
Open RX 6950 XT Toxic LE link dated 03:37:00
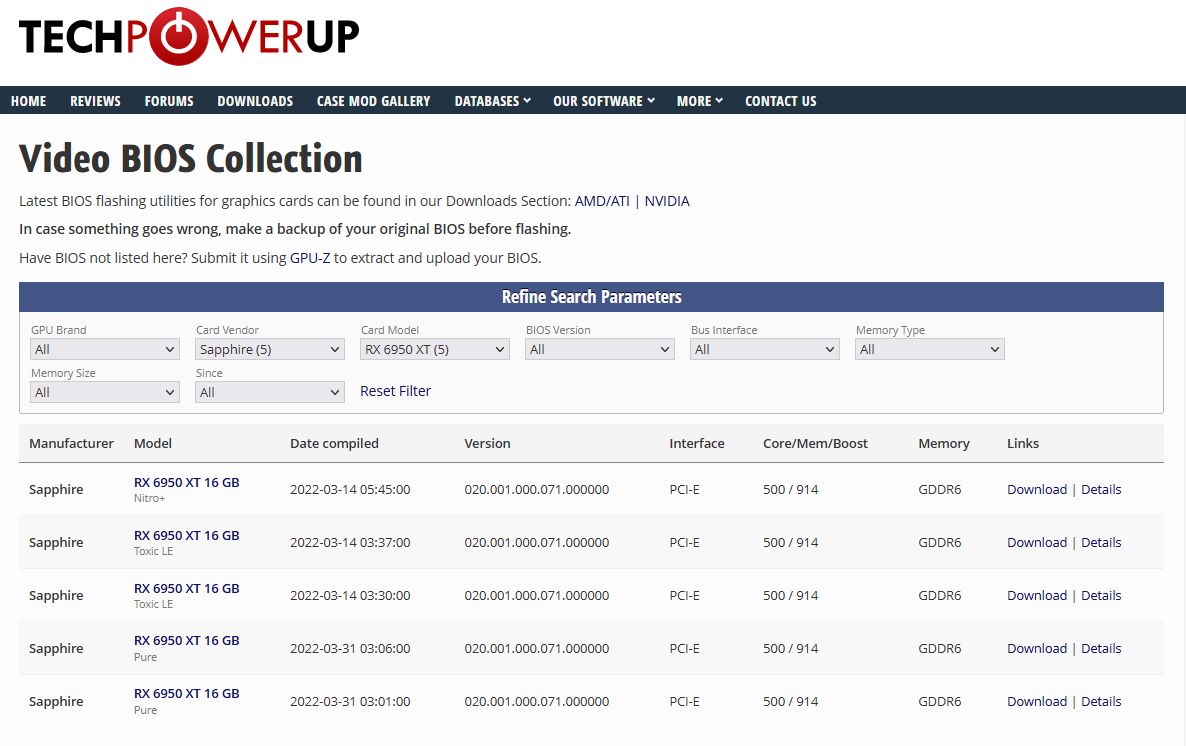pos(186,536)
